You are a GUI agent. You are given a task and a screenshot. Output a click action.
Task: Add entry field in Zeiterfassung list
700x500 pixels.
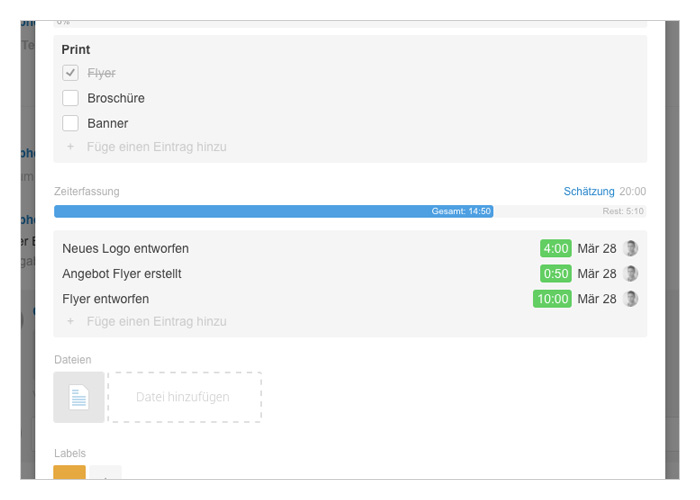[x=156, y=321]
